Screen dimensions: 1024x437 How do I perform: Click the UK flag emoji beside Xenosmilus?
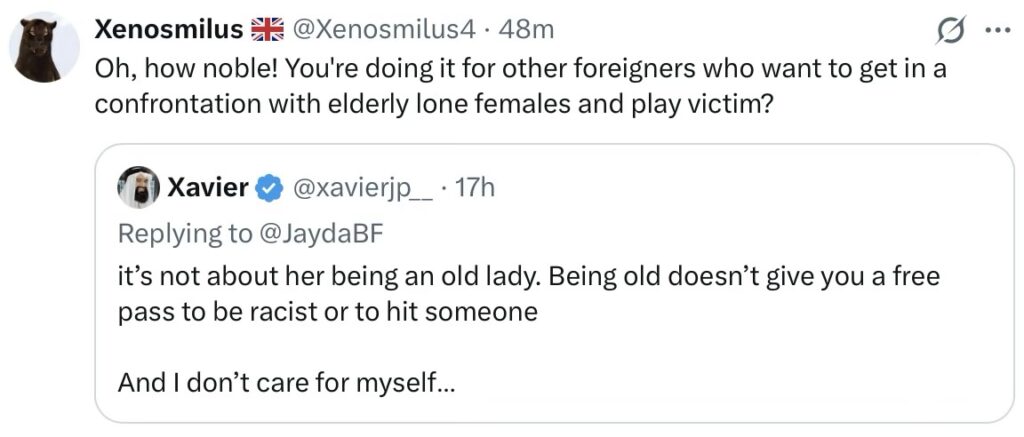click(267, 31)
